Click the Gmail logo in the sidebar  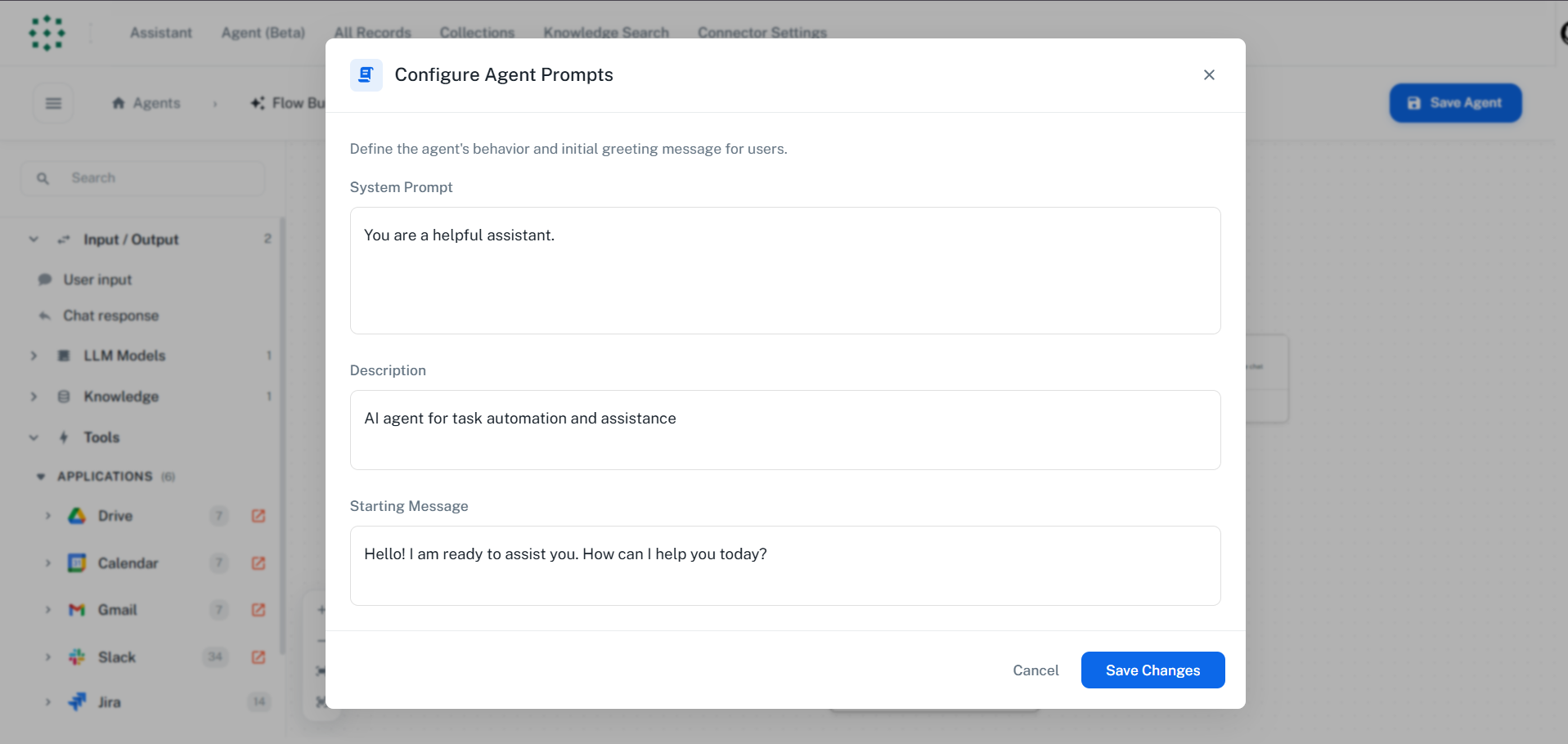(x=76, y=610)
